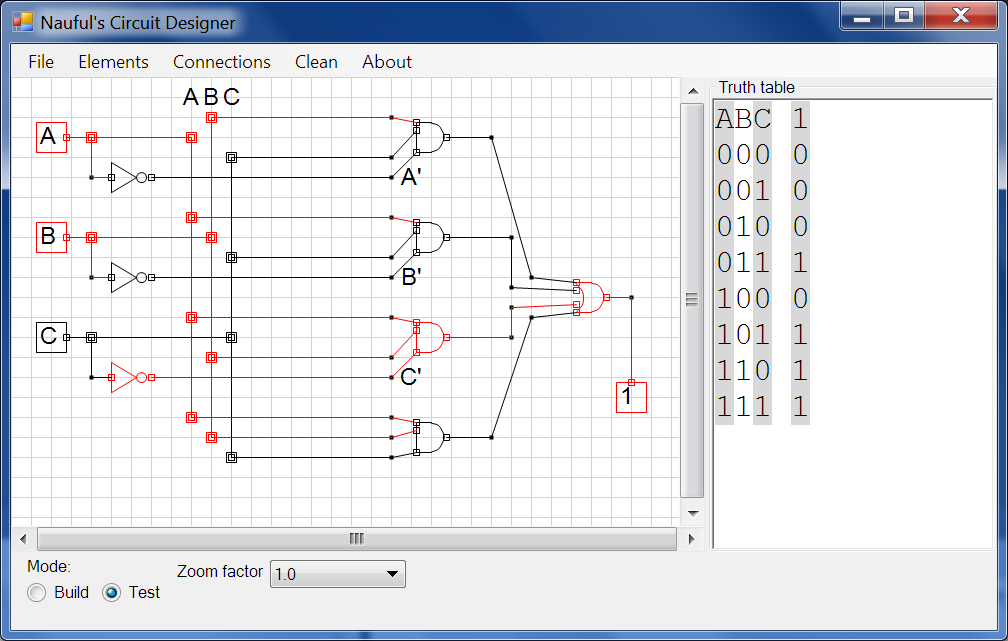Image resolution: width=1008 pixels, height=641 pixels.
Task: Open the About menu
Action: pyautogui.click(x=386, y=62)
